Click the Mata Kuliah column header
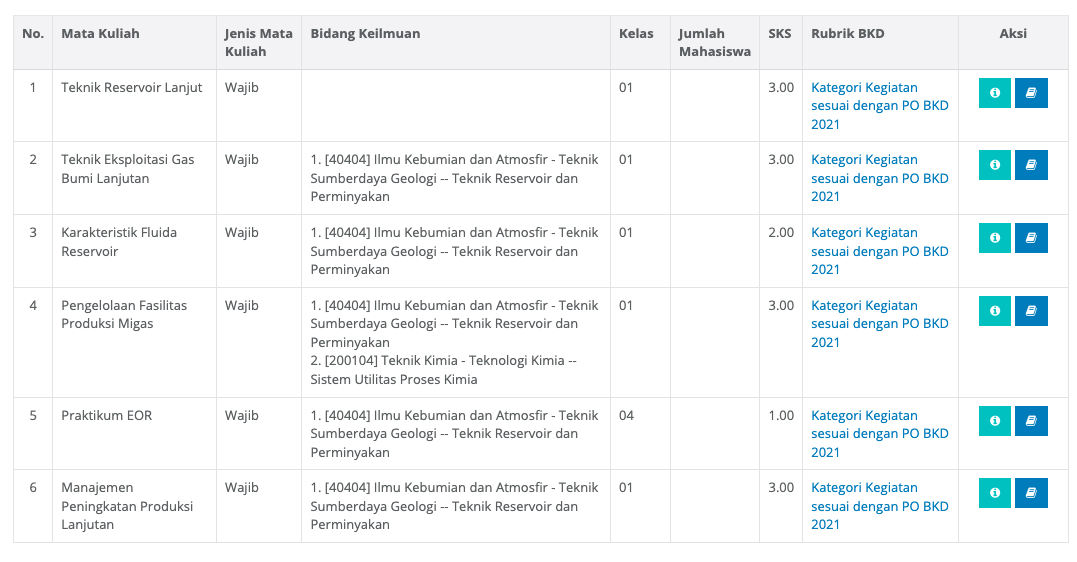 coord(100,34)
